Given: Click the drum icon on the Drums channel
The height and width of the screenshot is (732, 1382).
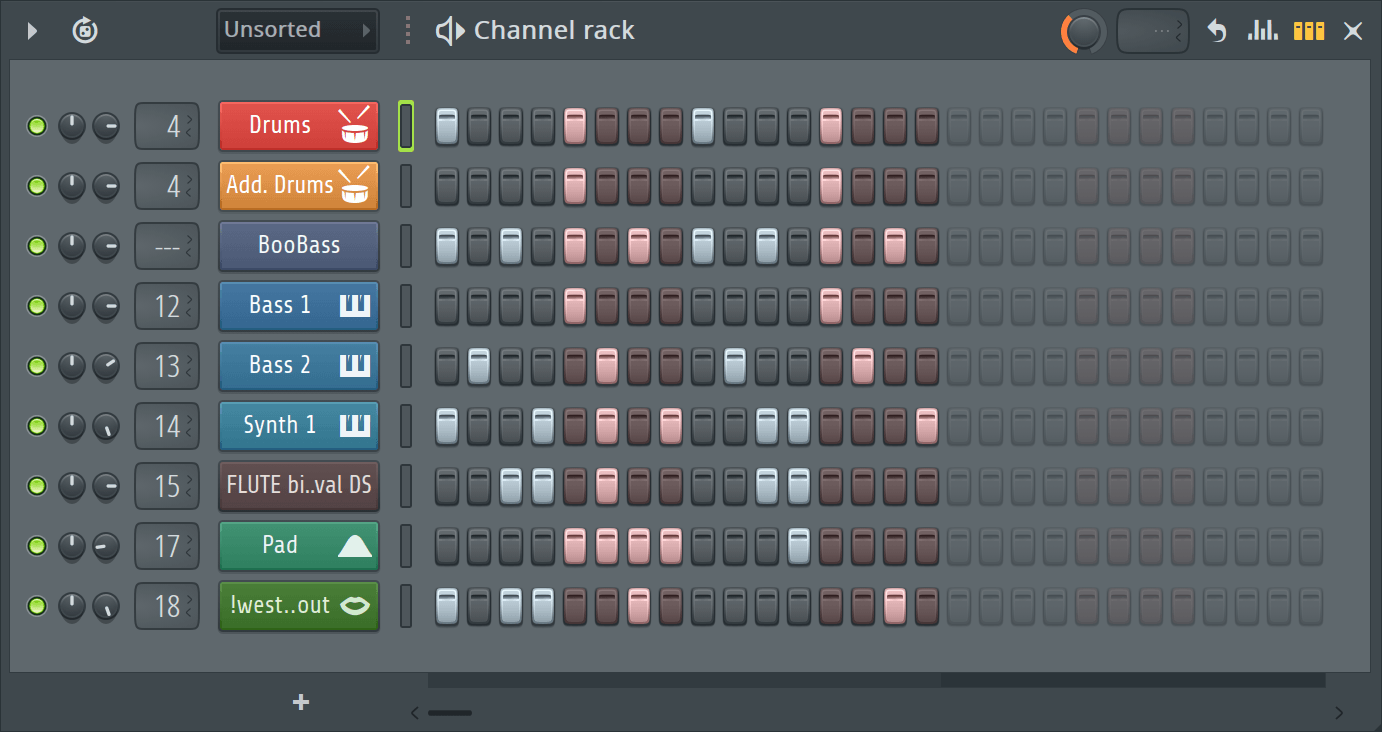Looking at the screenshot, I should click(x=355, y=126).
